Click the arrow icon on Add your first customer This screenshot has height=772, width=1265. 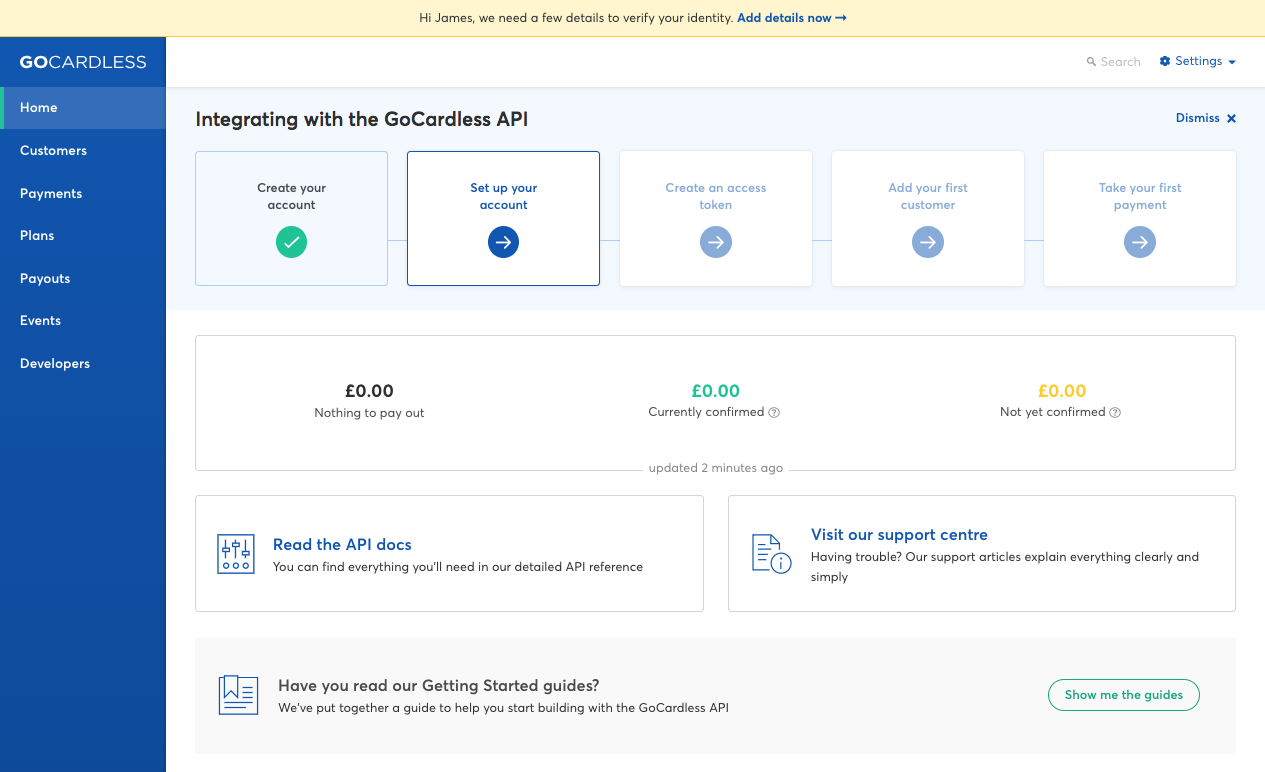click(928, 242)
